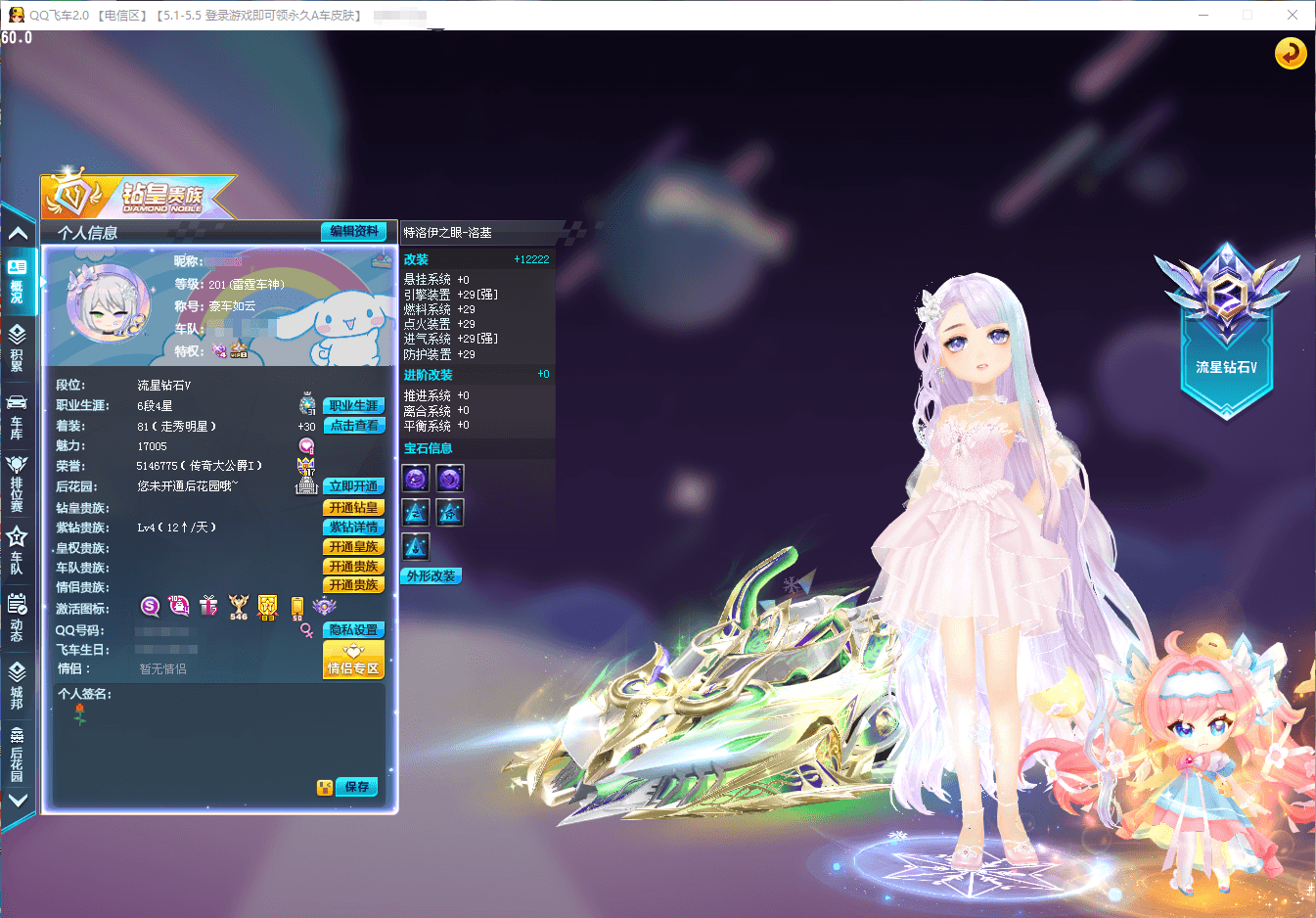Open 紫钻详情 purple diamond details
The image size is (1316, 918).
354,527
